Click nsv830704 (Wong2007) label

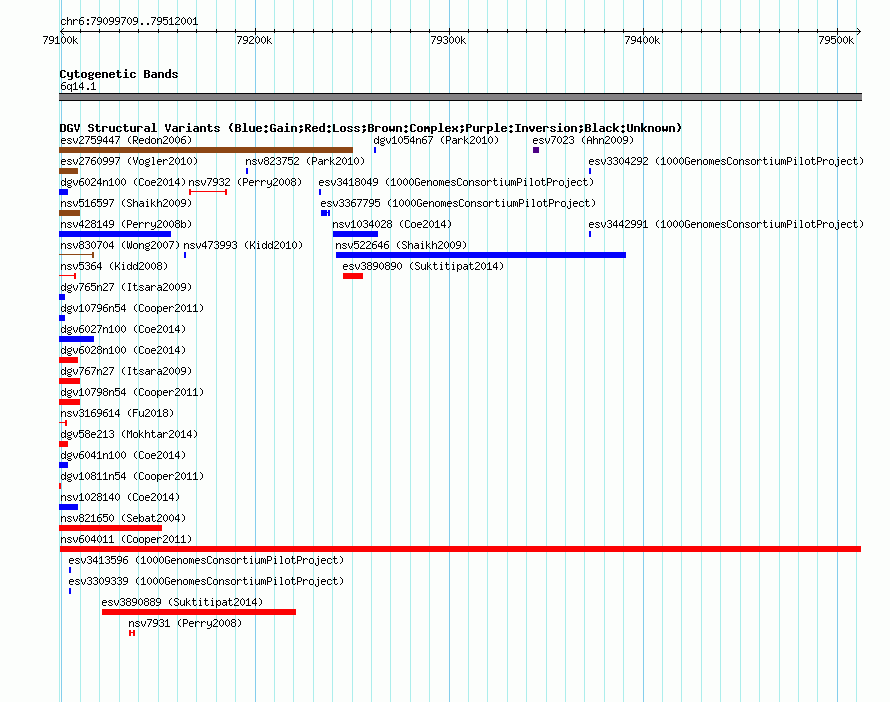coord(120,245)
